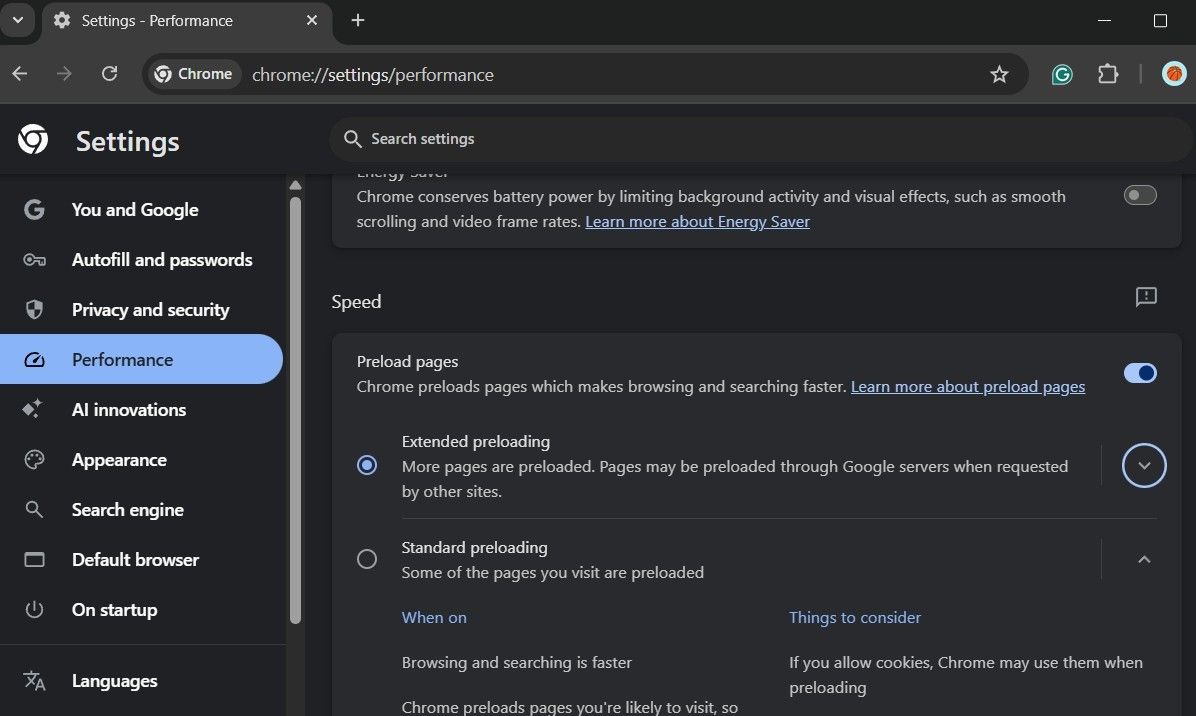Open Learn more about preload pages link

coord(967,387)
